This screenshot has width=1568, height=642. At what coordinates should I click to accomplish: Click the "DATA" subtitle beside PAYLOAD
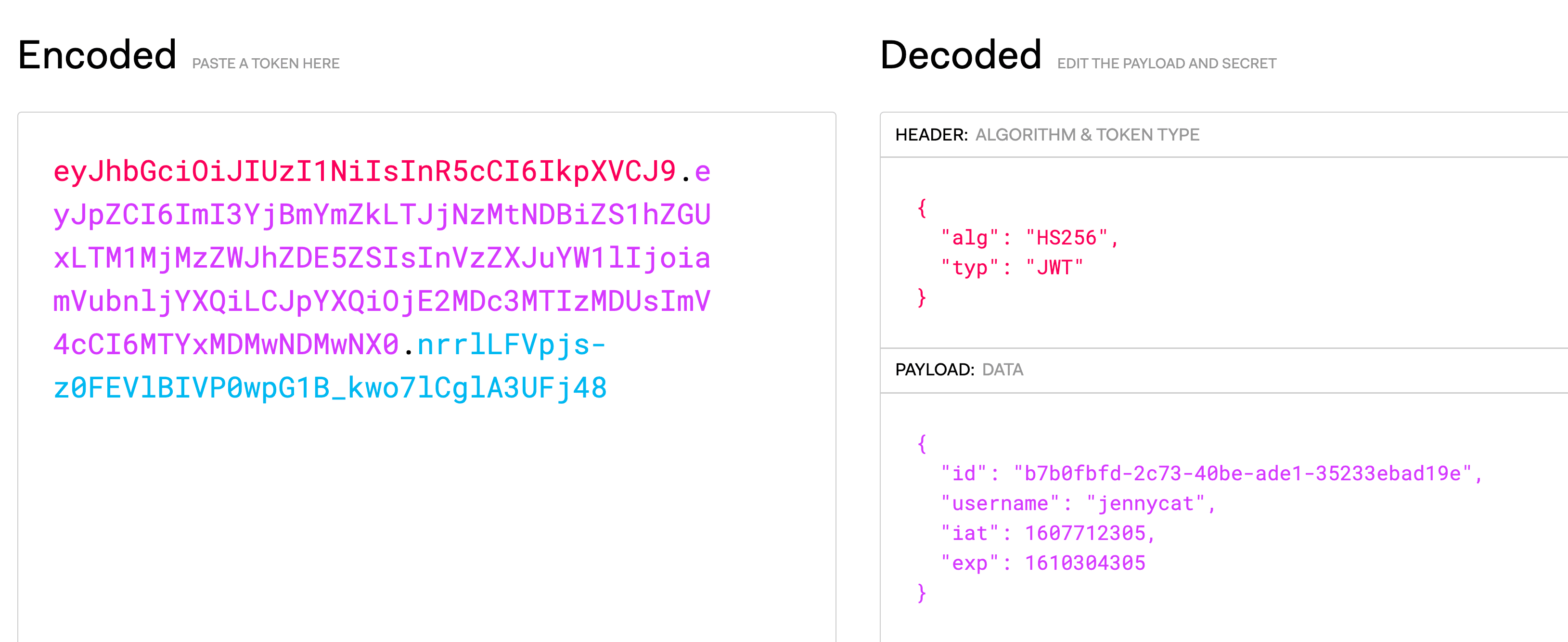point(1002,370)
